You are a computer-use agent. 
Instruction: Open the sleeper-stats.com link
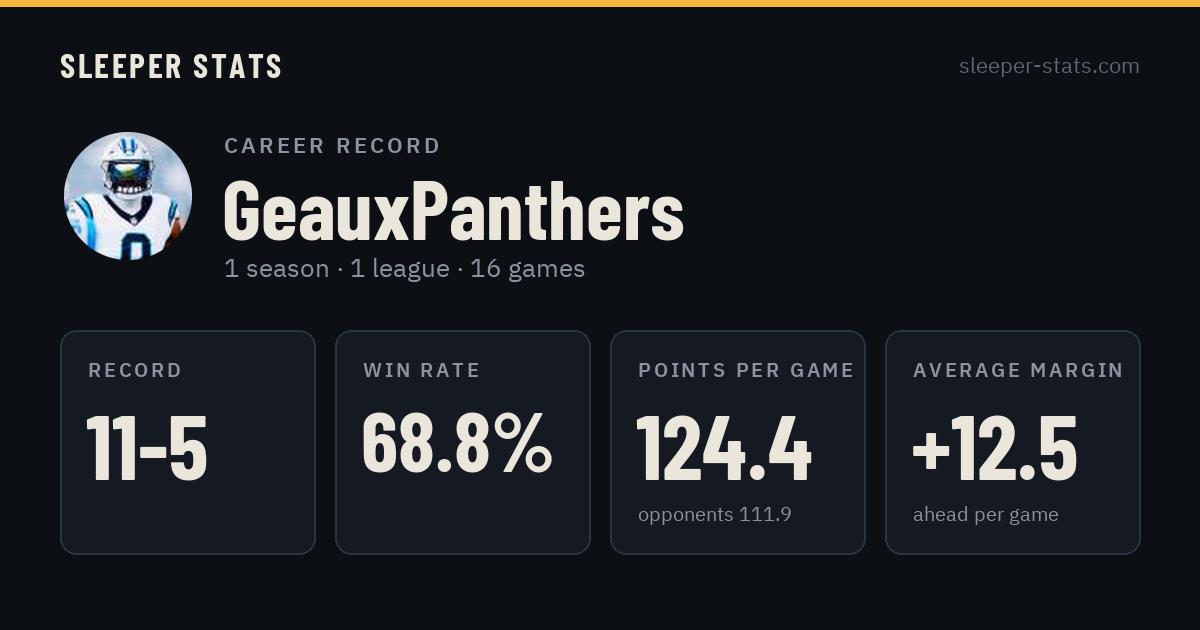1049,66
